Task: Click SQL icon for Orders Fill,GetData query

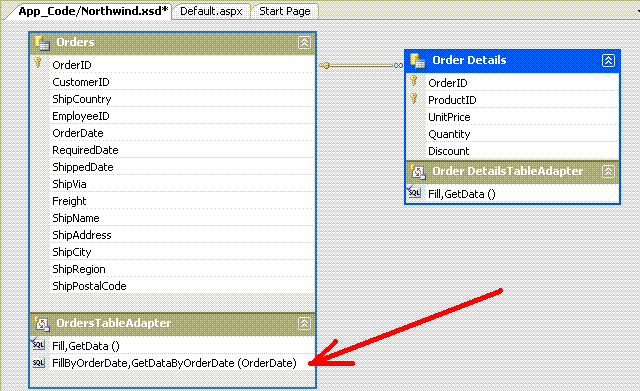Action: (x=38, y=344)
